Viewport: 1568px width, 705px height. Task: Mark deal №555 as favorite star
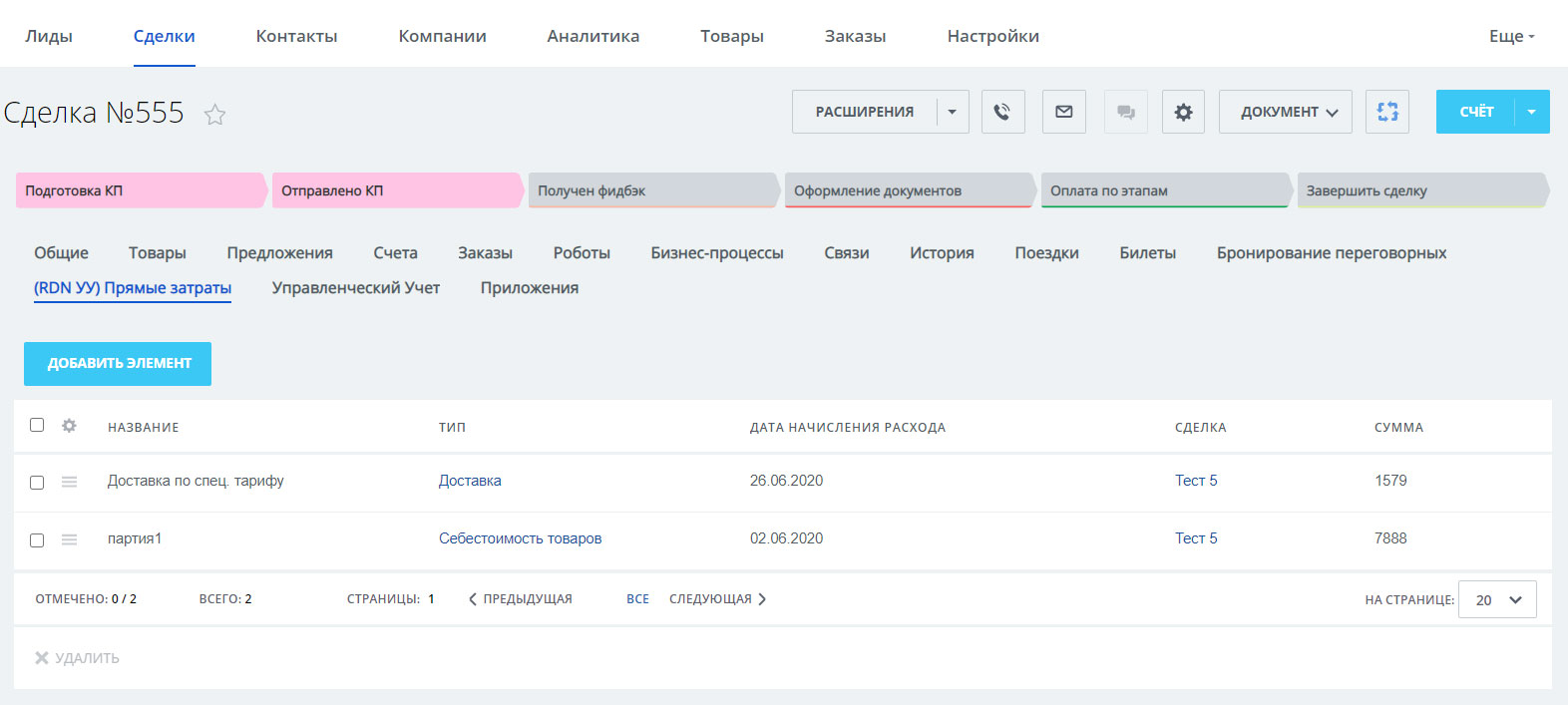214,115
